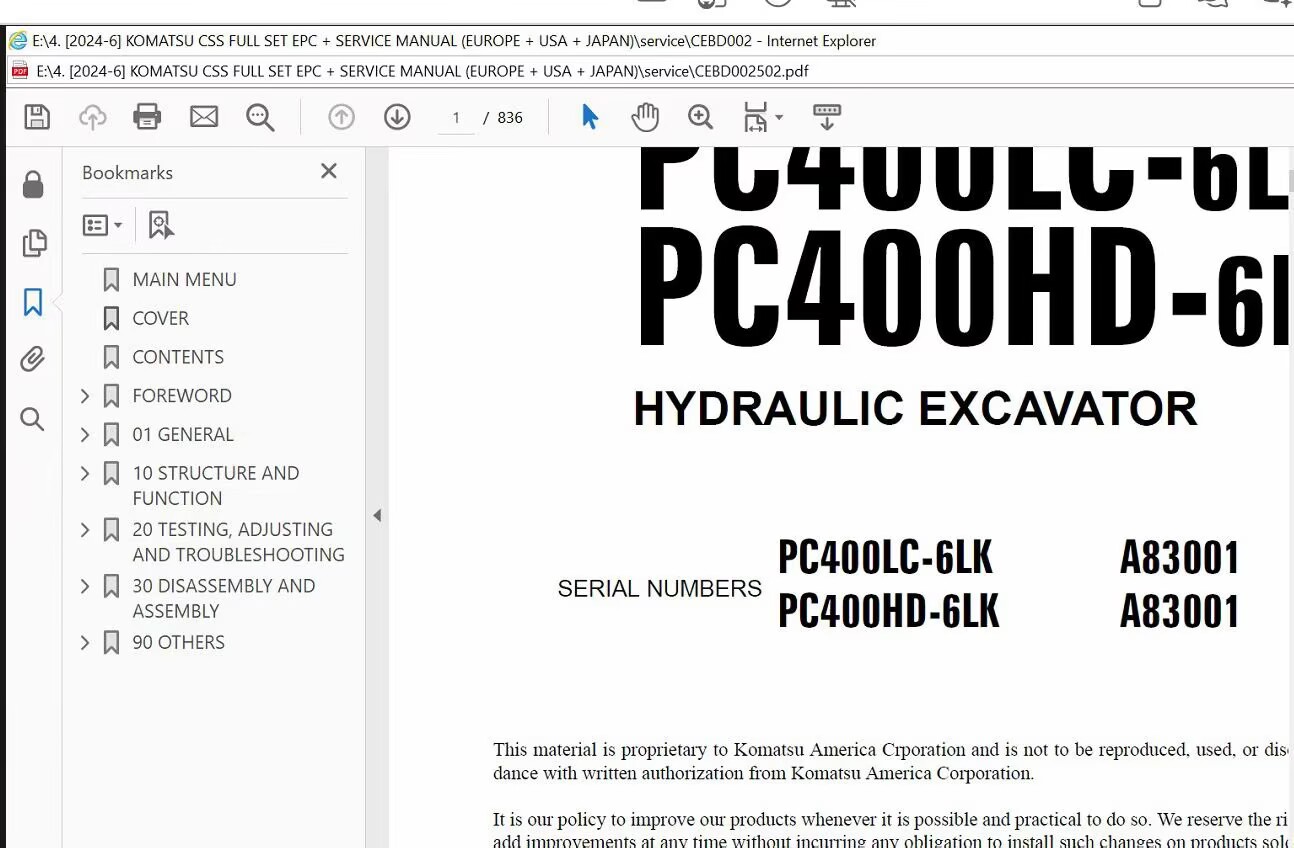The height and width of the screenshot is (848, 1294).
Task: Open the page thumbnails panel
Action: tap(33, 243)
